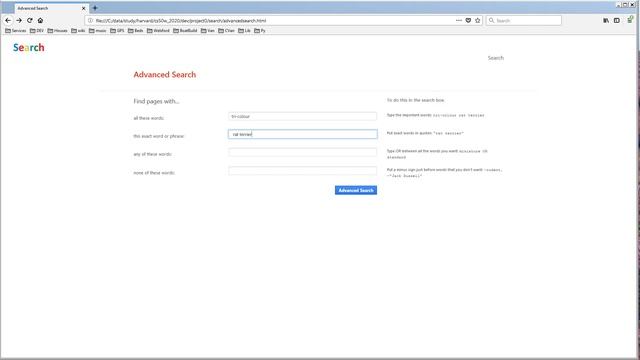Go forward with the browser forward arrow

point(19,20)
